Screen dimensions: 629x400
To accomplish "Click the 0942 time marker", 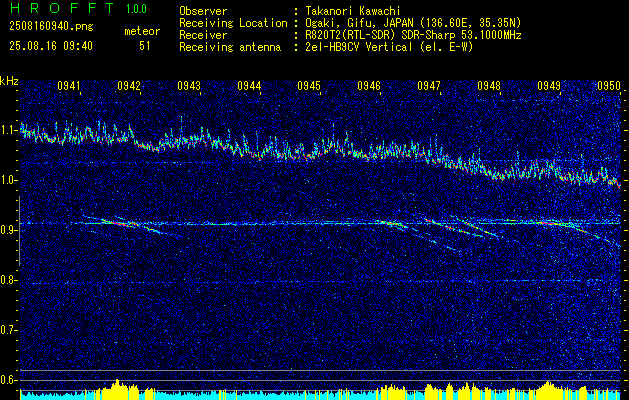I will coord(129,85).
